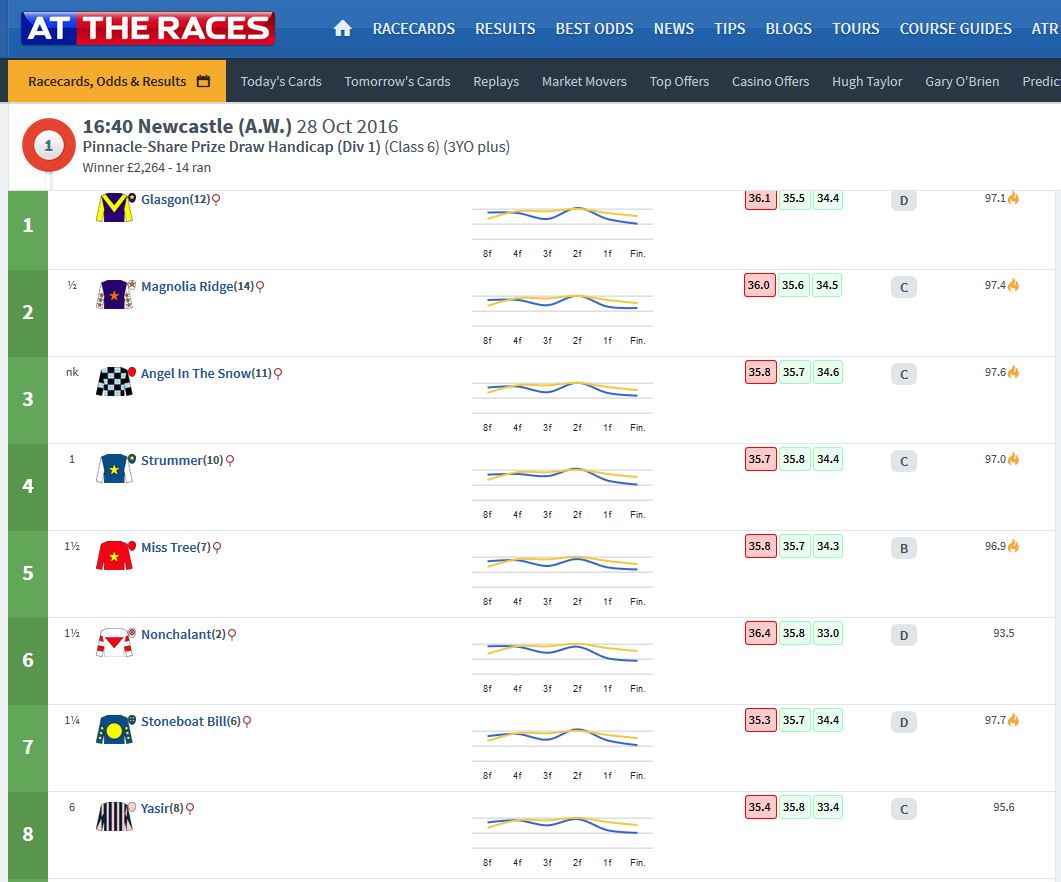Switch to Today's Cards

pyautogui.click(x=281, y=81)
